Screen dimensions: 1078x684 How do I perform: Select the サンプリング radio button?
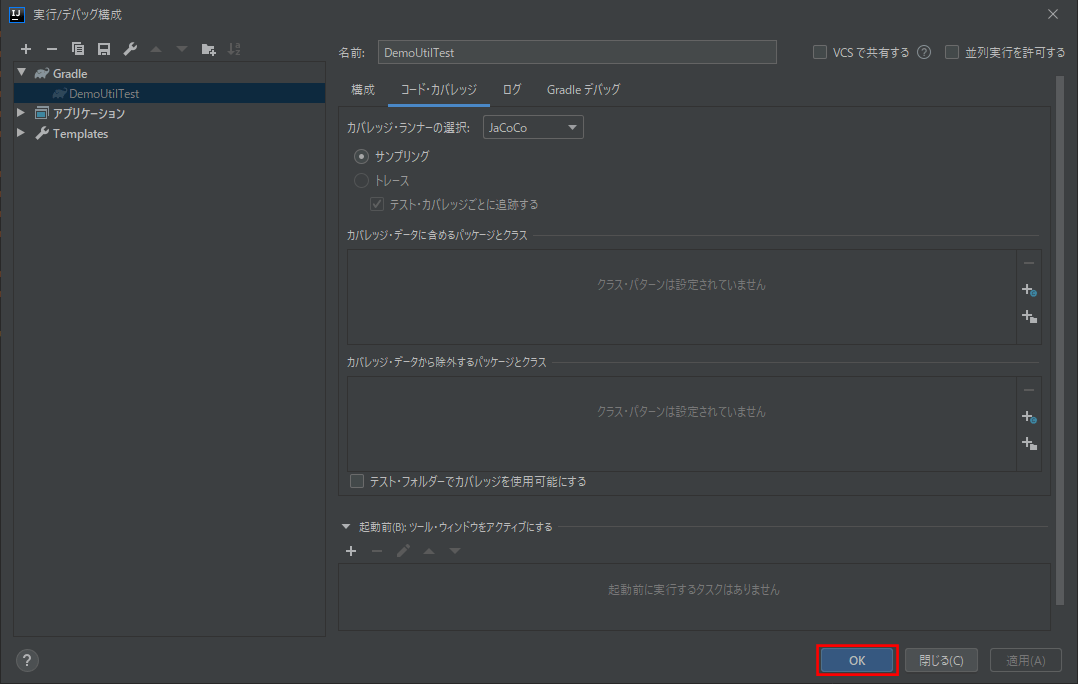(361, 156)
